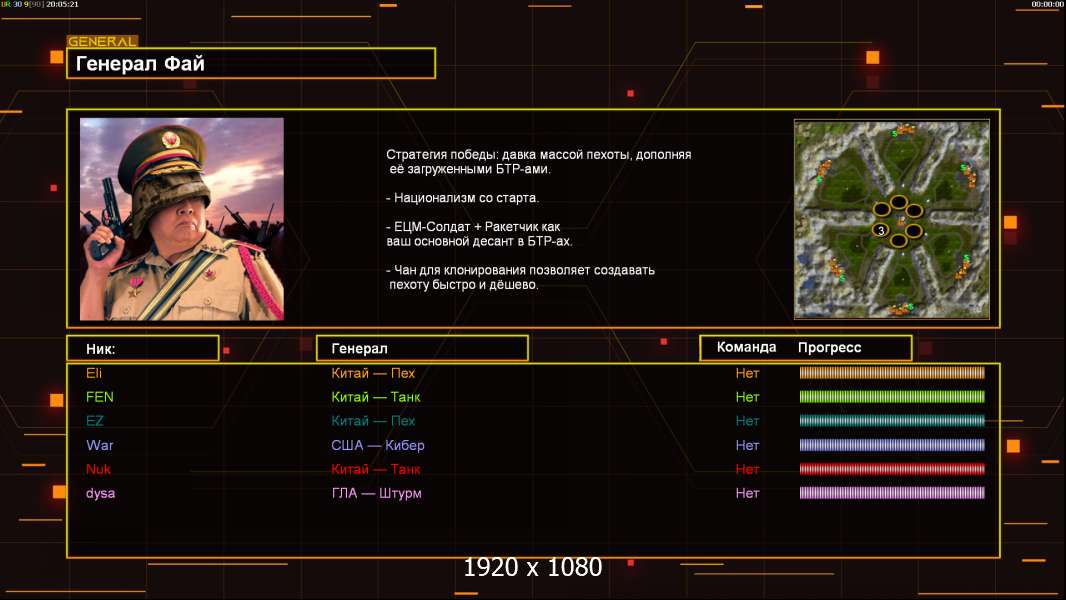Image resolution: width=1066 pixels, height=600 pixels.
Task: Click the "Генерал" column header
Action: point(422,349)
